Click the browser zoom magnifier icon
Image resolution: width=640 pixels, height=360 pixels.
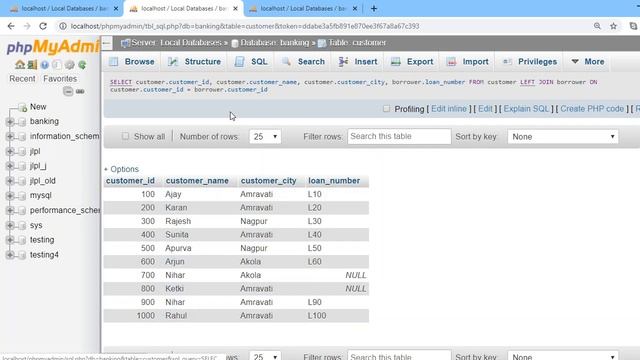pos(597,26)
